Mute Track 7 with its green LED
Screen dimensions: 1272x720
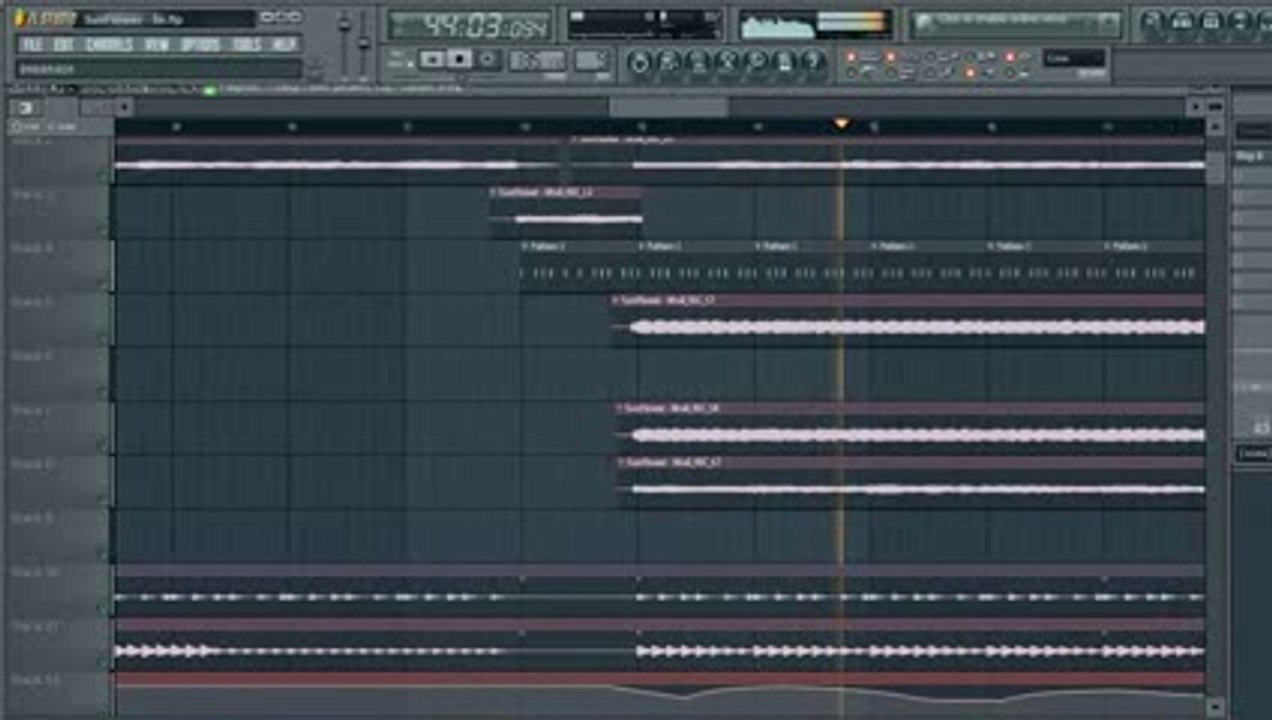[x=103, y=446]
